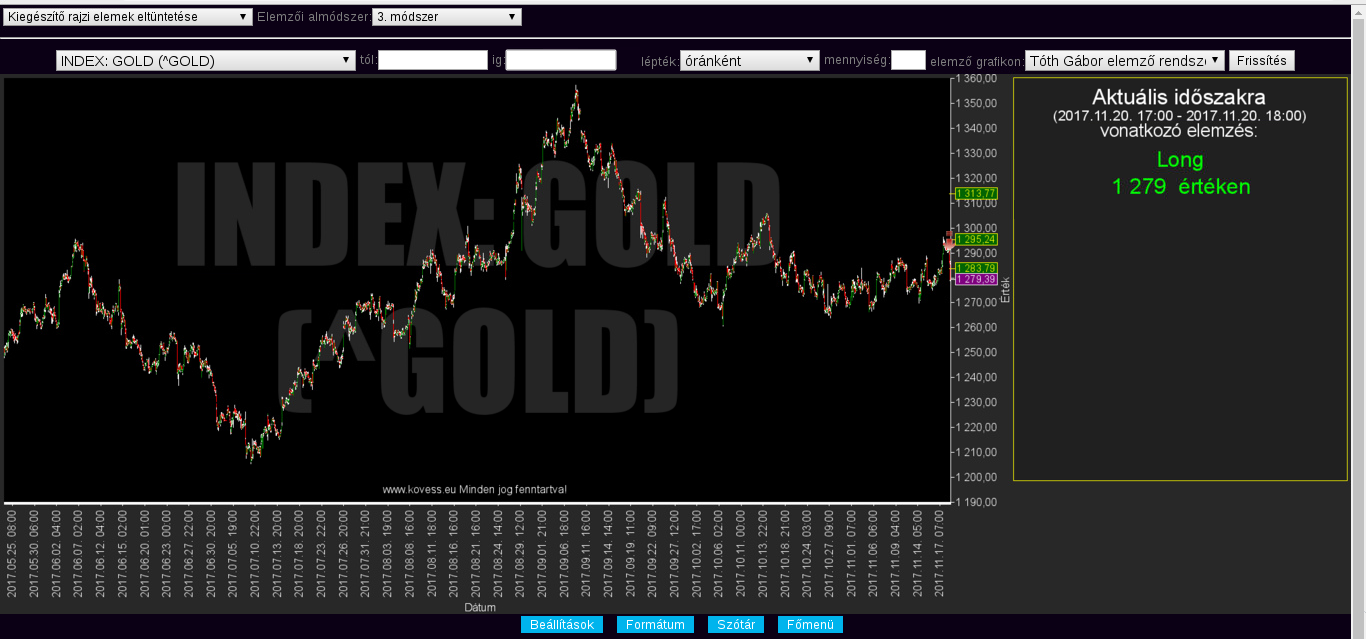Image resolution: width=1367 pixels, height=639 pixels.
Task: Click the green 1 283,79 price tag
Action: [x=976, y=268]
